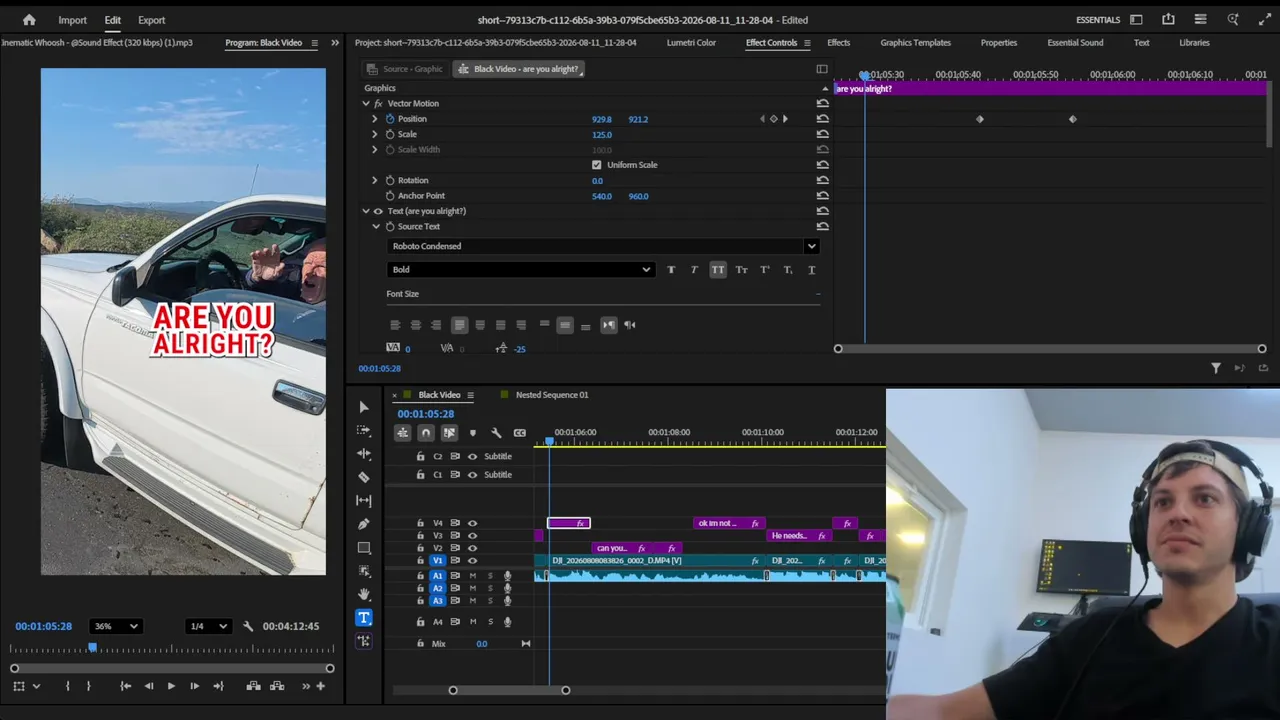This screenshot has width=1280, height=720.
Task: Solo audio track A4
Action: [490, 622]
